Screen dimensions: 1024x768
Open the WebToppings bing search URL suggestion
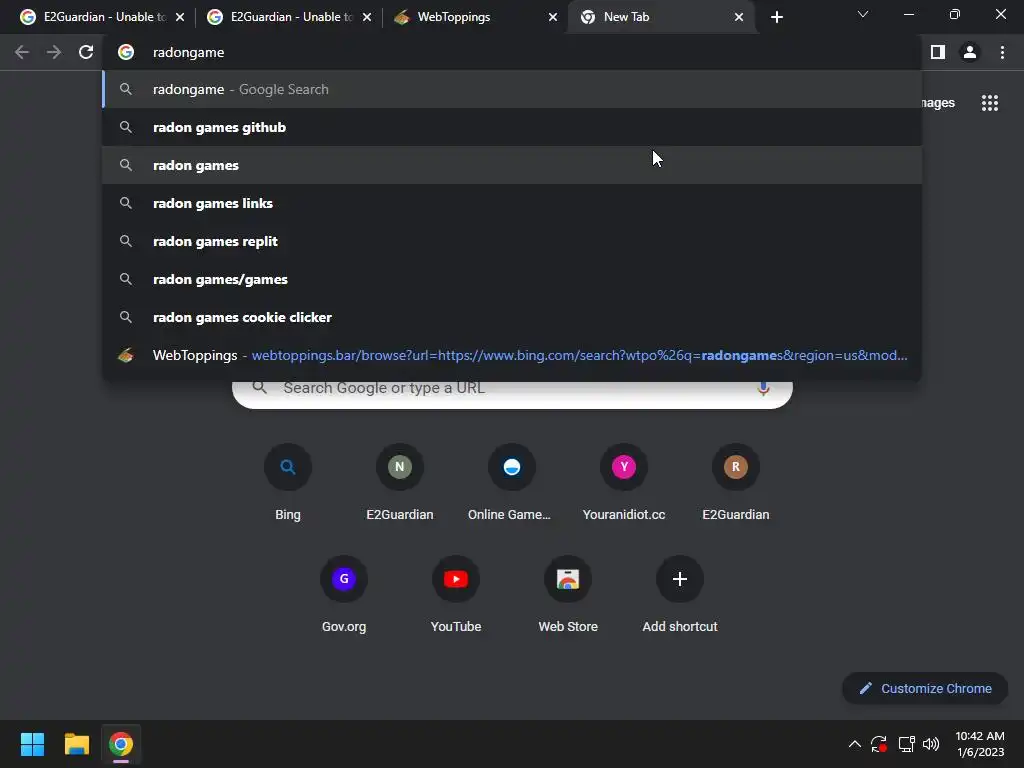[512, 355]
